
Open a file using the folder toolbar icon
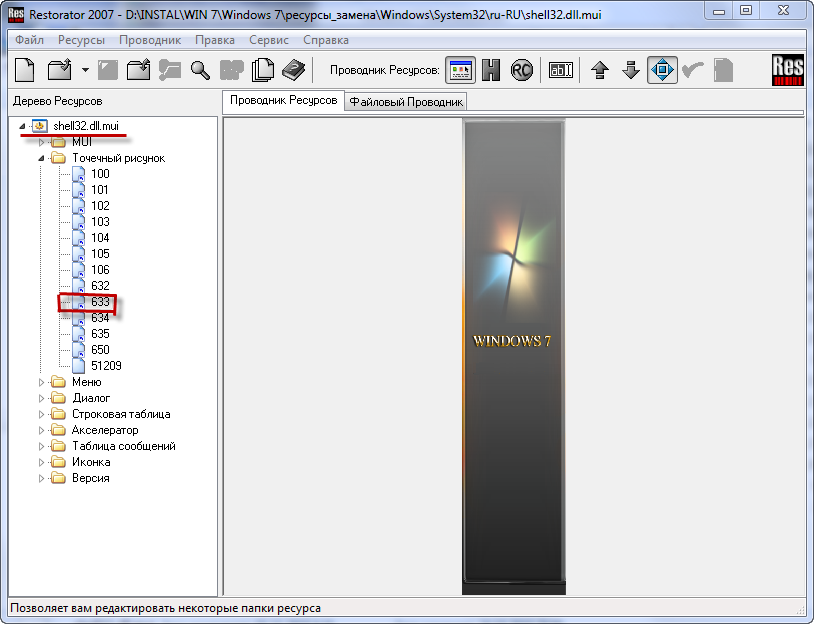tap(60, 70)
